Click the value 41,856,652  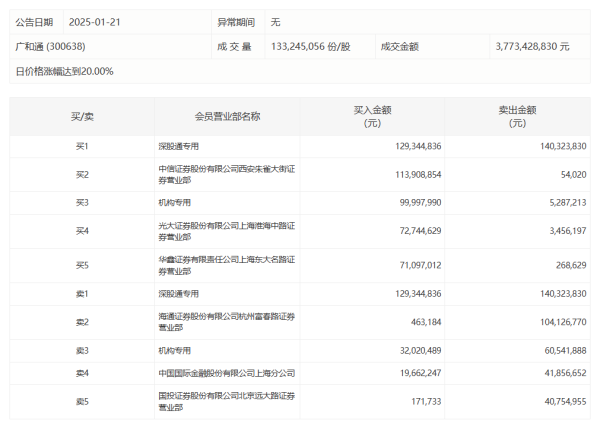tap(566, 373)
